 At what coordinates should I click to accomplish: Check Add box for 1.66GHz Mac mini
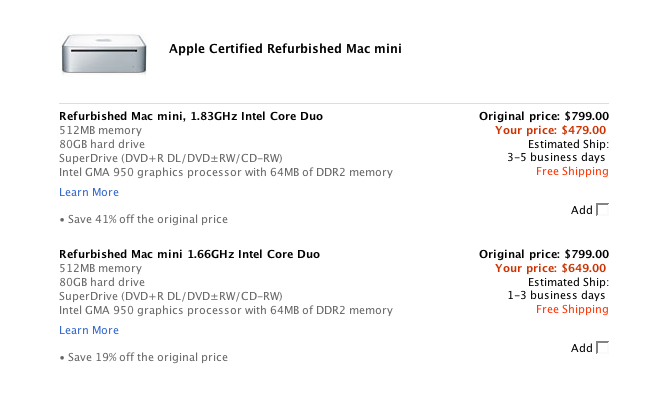click(x=602, y=348)
